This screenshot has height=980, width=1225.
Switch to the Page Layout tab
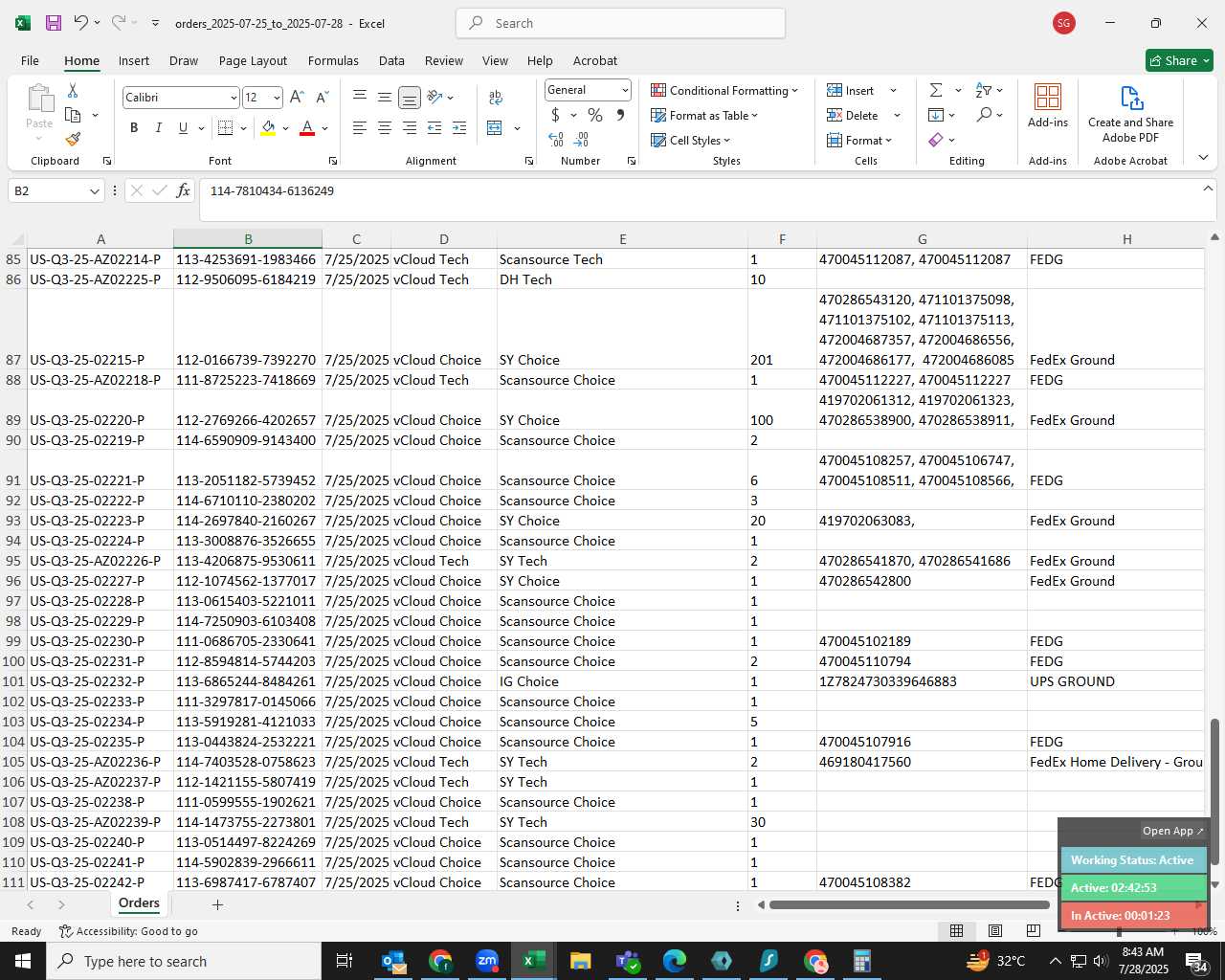tap(253, 60)
